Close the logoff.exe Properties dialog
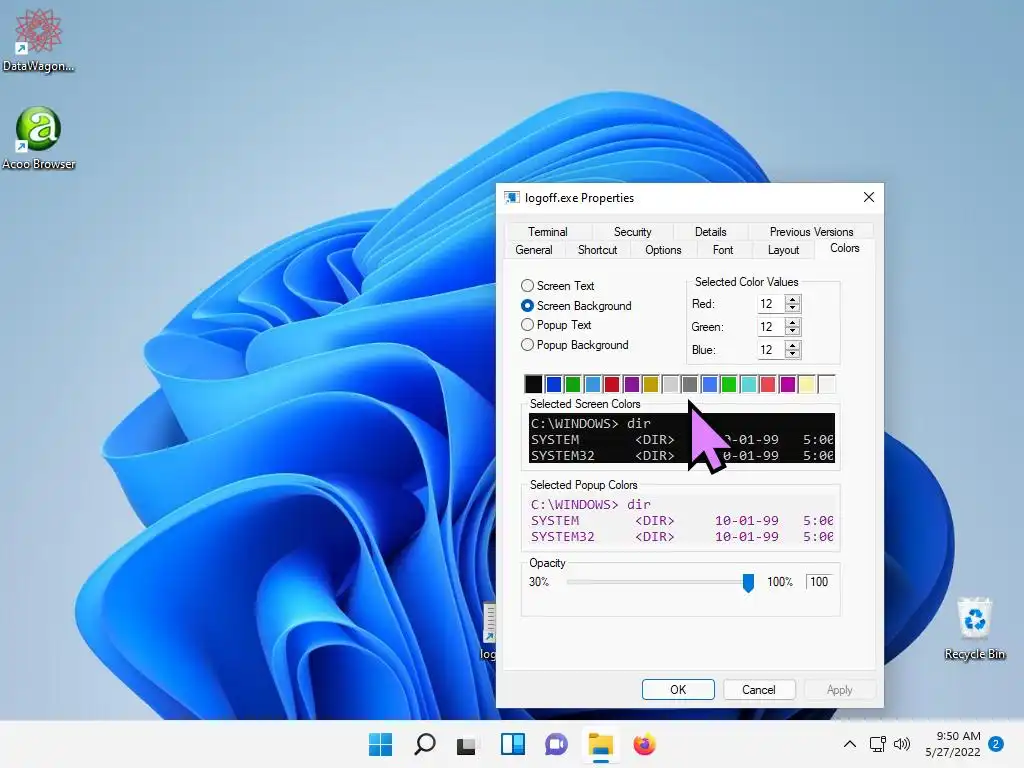Viewport: 1024px width, 768px height. [869, 197]
